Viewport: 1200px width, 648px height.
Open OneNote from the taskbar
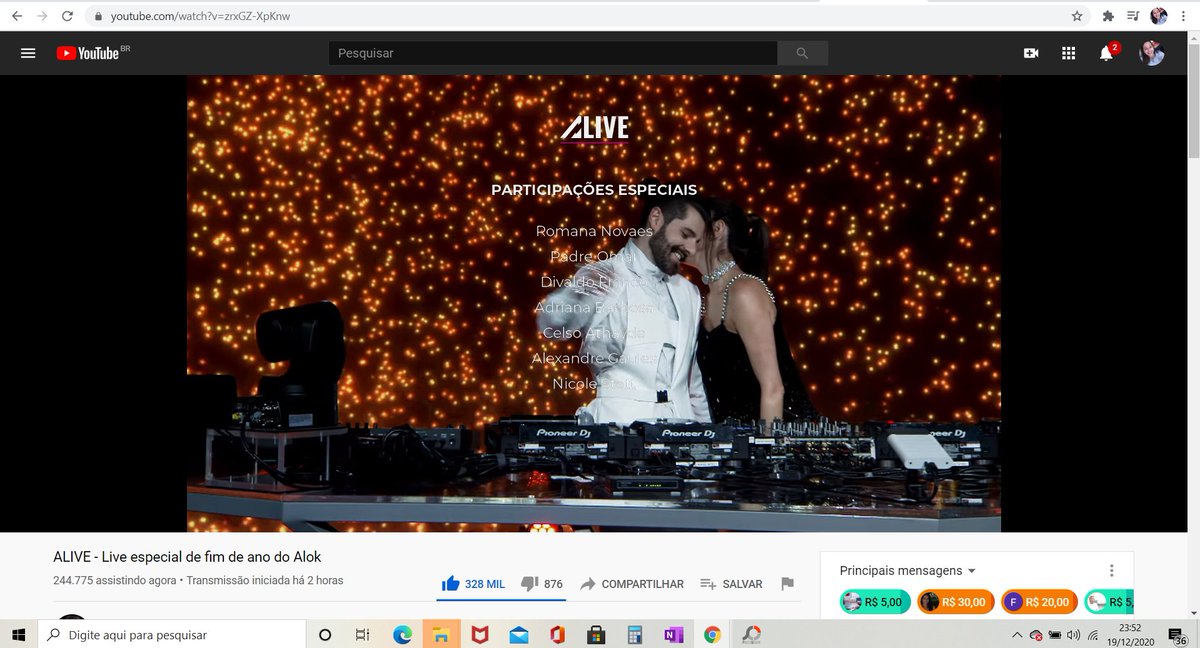pos(672,634)
